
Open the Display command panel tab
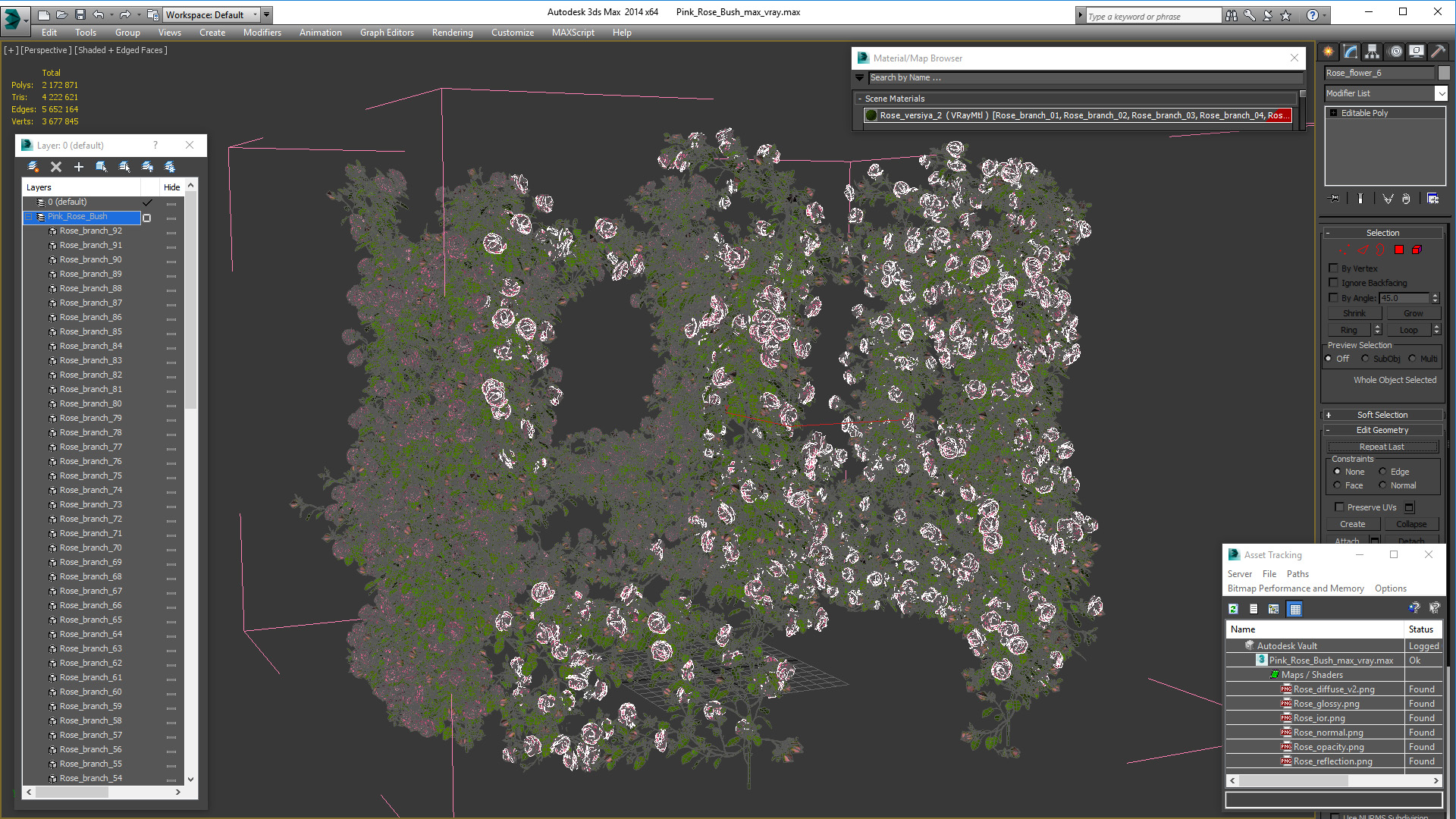click(1417, 52)
